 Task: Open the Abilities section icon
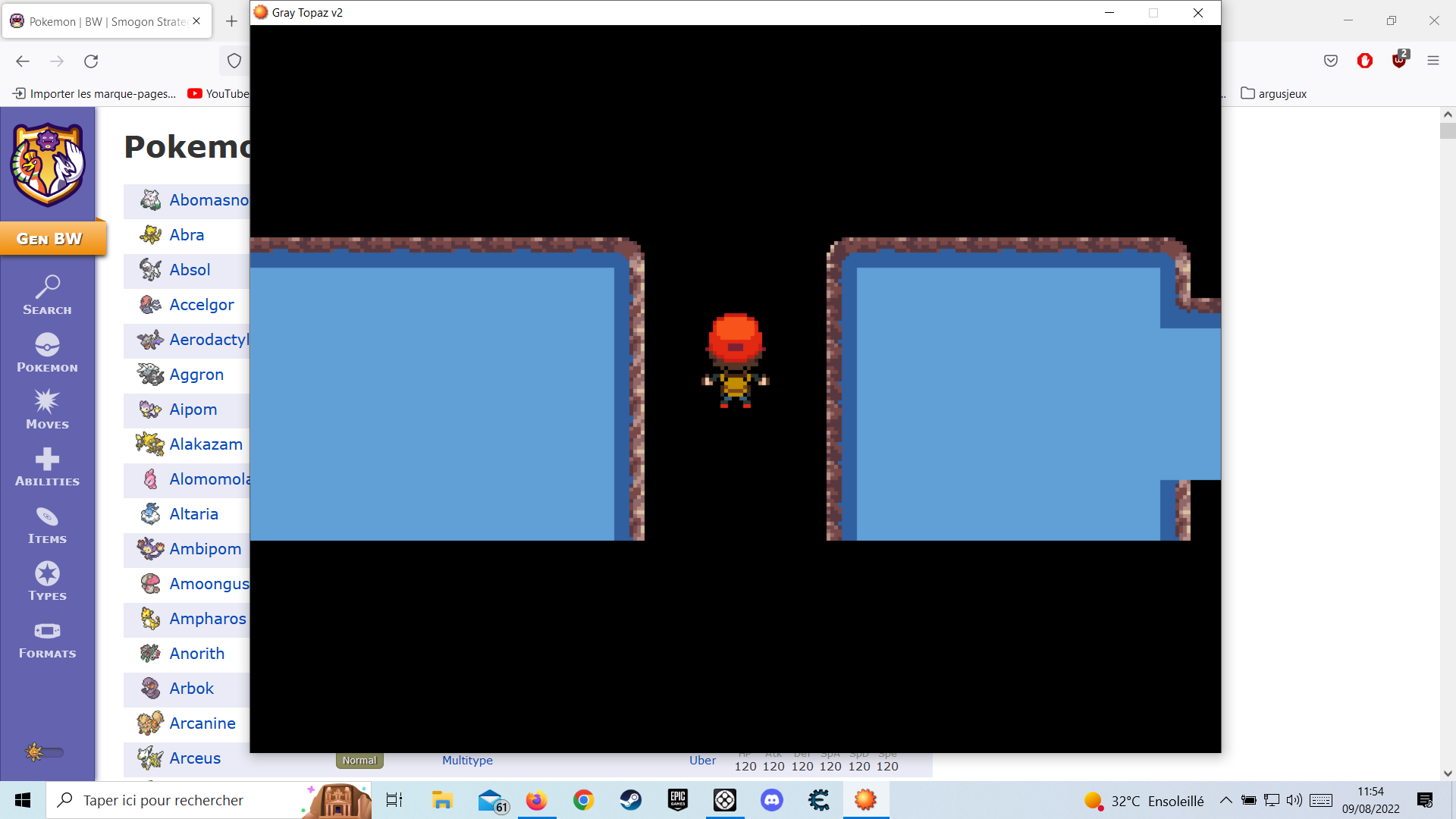47,466
